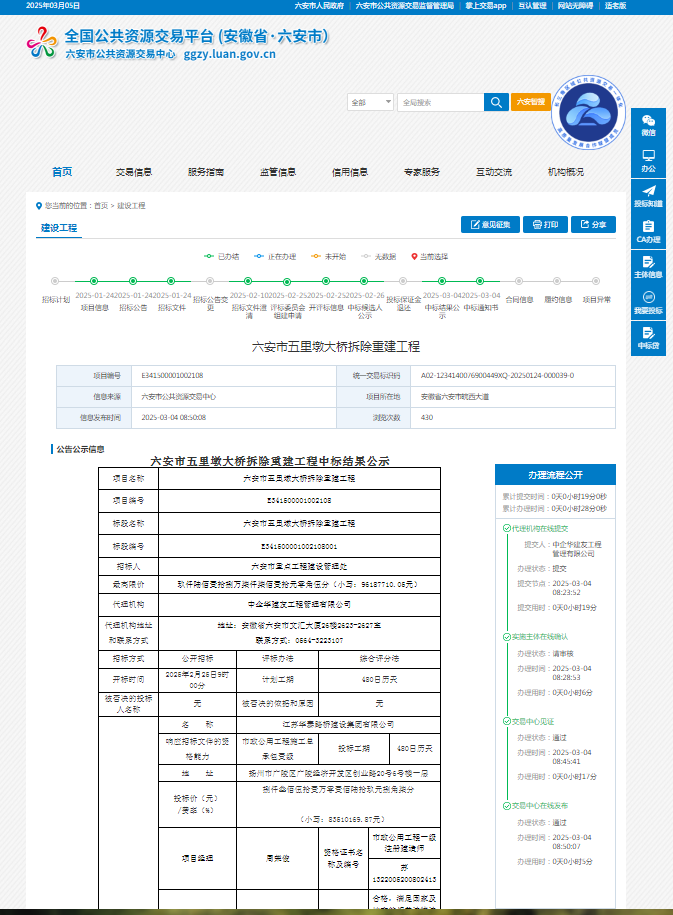673x915 pixels.
Task: Select 中标通知书 timeline node
Action: [x=480, y=281]
